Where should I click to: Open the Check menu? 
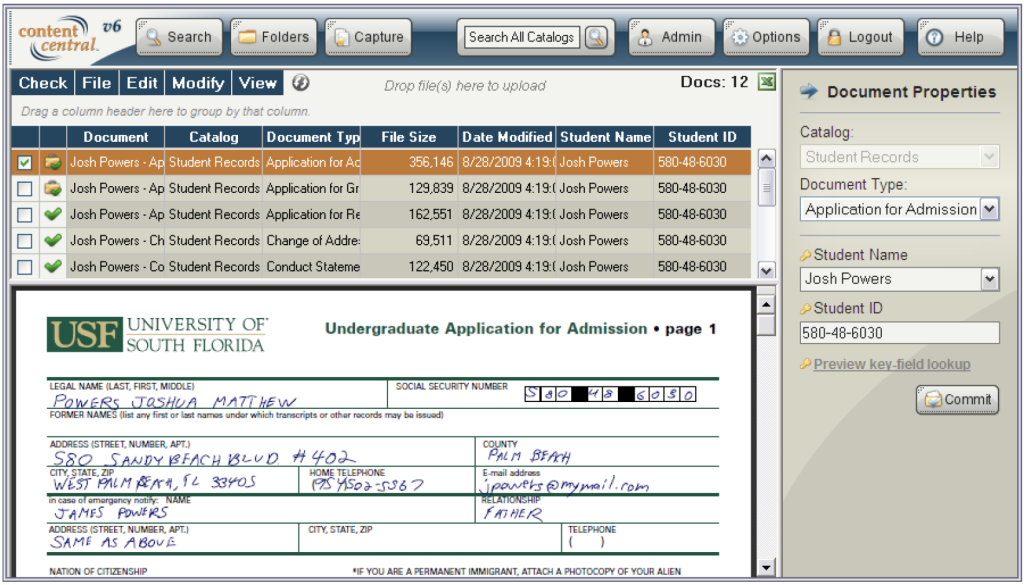pyautogui.click(x=42, y=83)
